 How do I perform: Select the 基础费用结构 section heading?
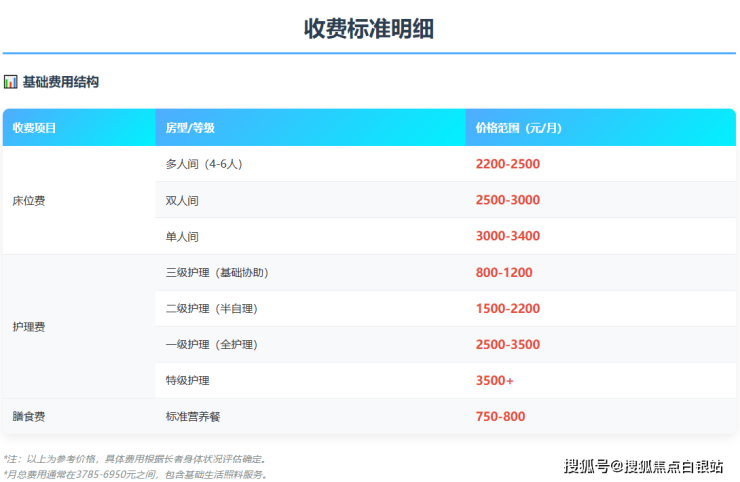coord(61,82)
